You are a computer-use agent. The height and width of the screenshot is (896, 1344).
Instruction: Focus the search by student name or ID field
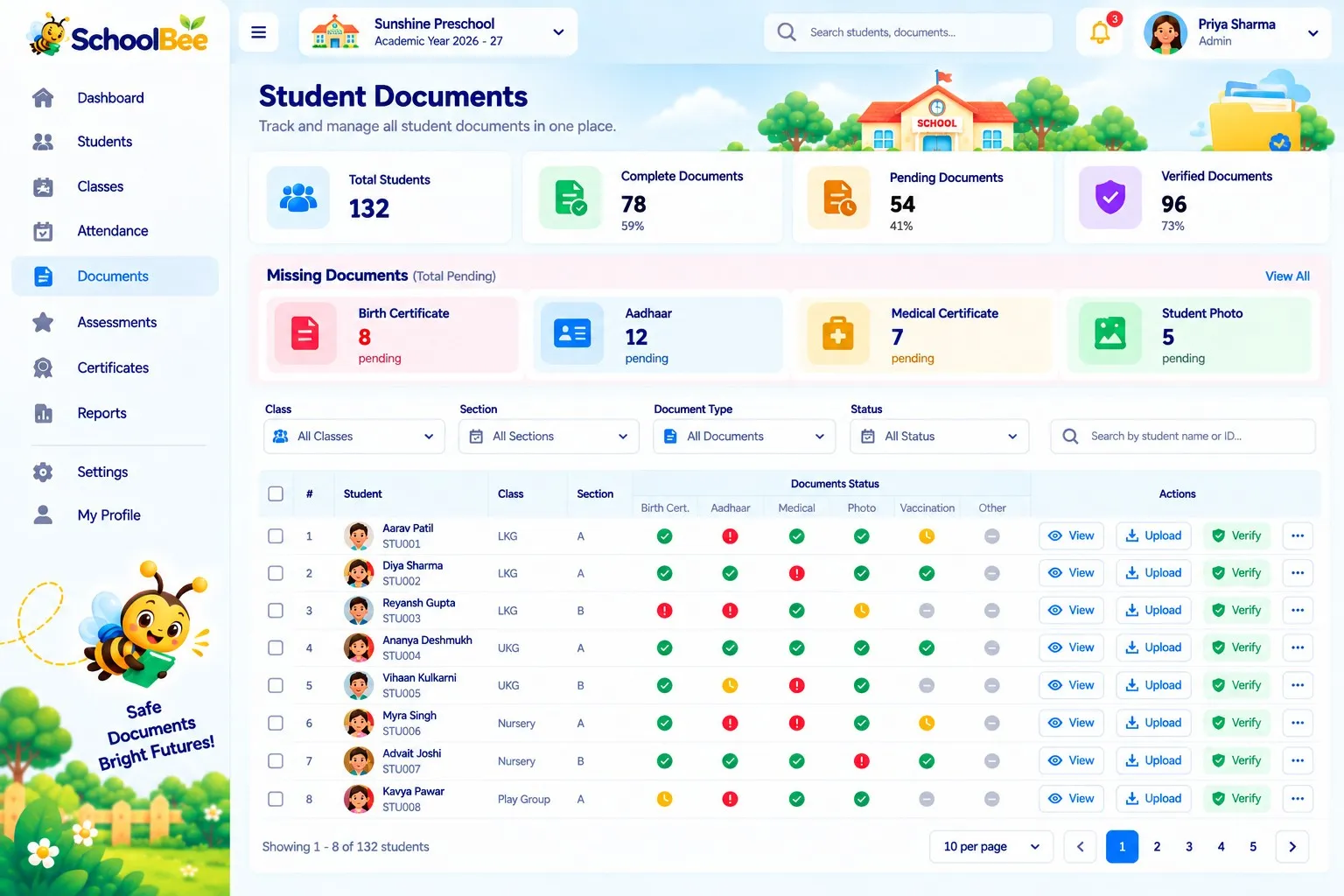(1183, 436)
